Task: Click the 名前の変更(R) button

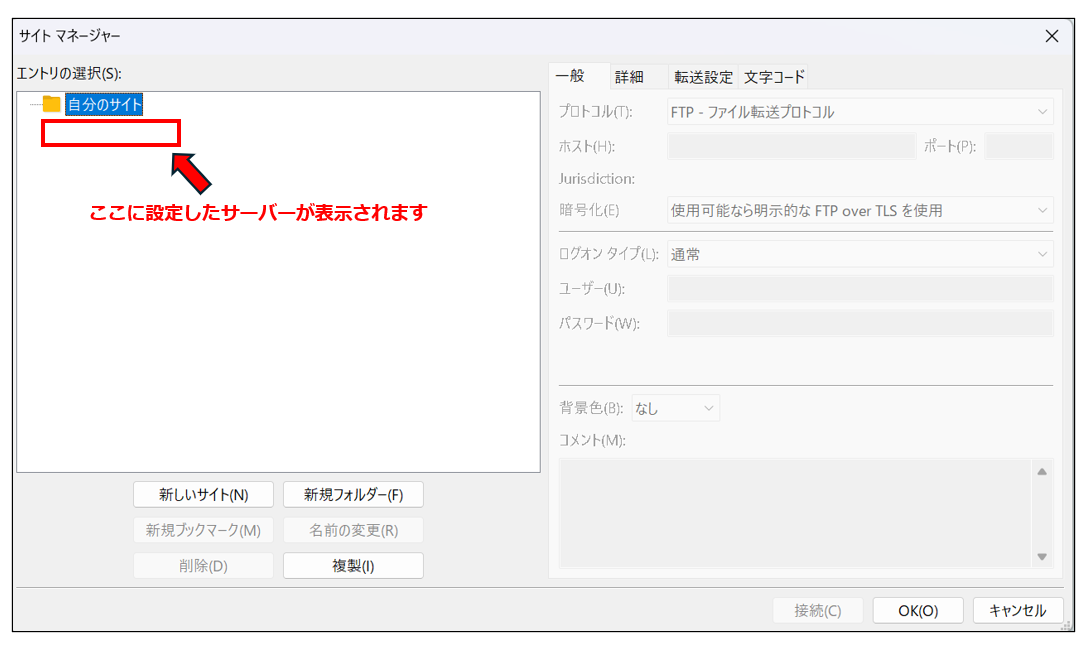Action: pyautogui.click(x=354, y=531)
